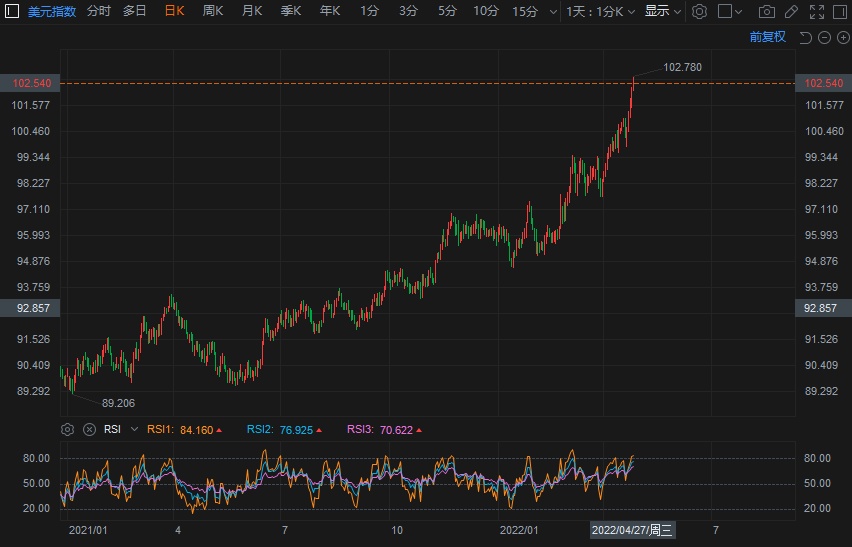
Task: Remove the RSI indicator with X icon
Action: (x=88, y=429)
